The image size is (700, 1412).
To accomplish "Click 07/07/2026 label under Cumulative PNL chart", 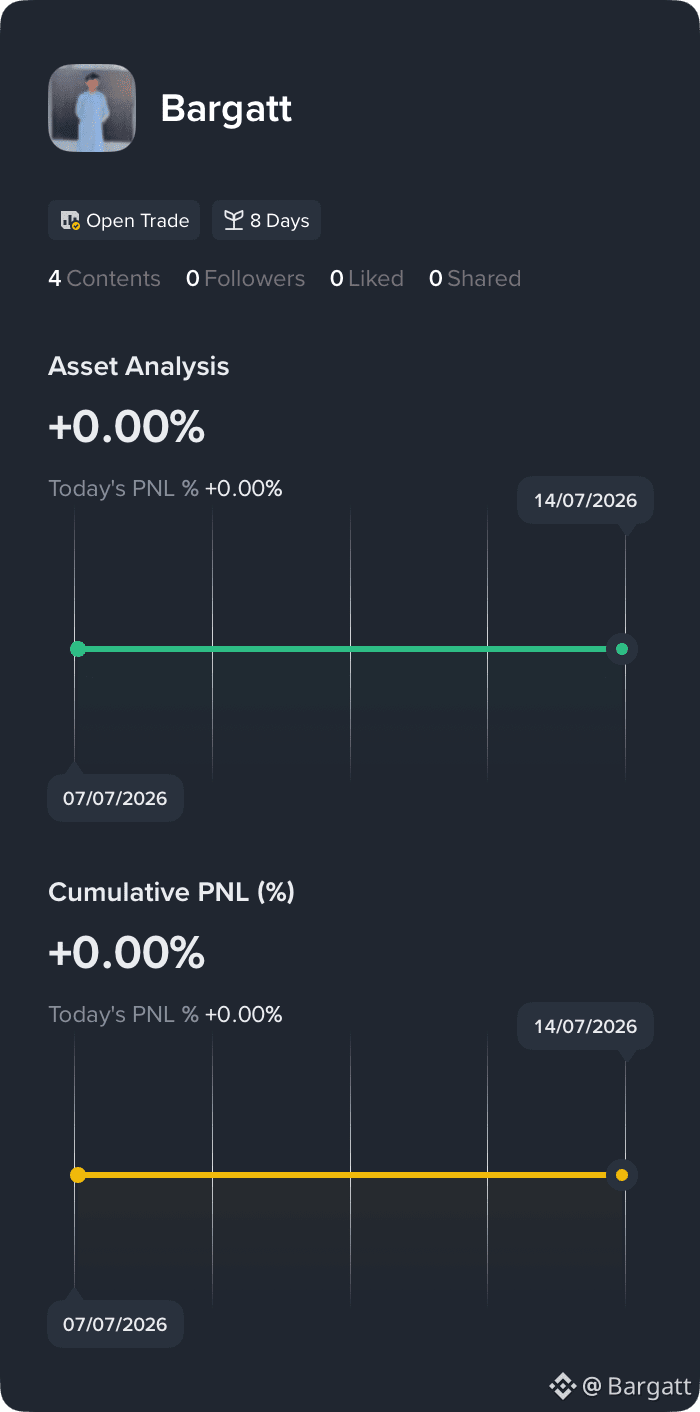I will coord(115,1324).
